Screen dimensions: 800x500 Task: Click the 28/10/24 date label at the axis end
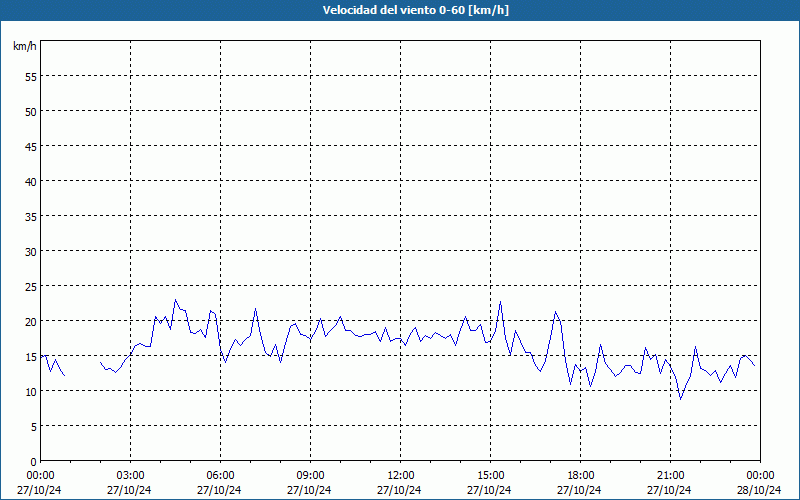pyautogui.click(x=760, y=490)
